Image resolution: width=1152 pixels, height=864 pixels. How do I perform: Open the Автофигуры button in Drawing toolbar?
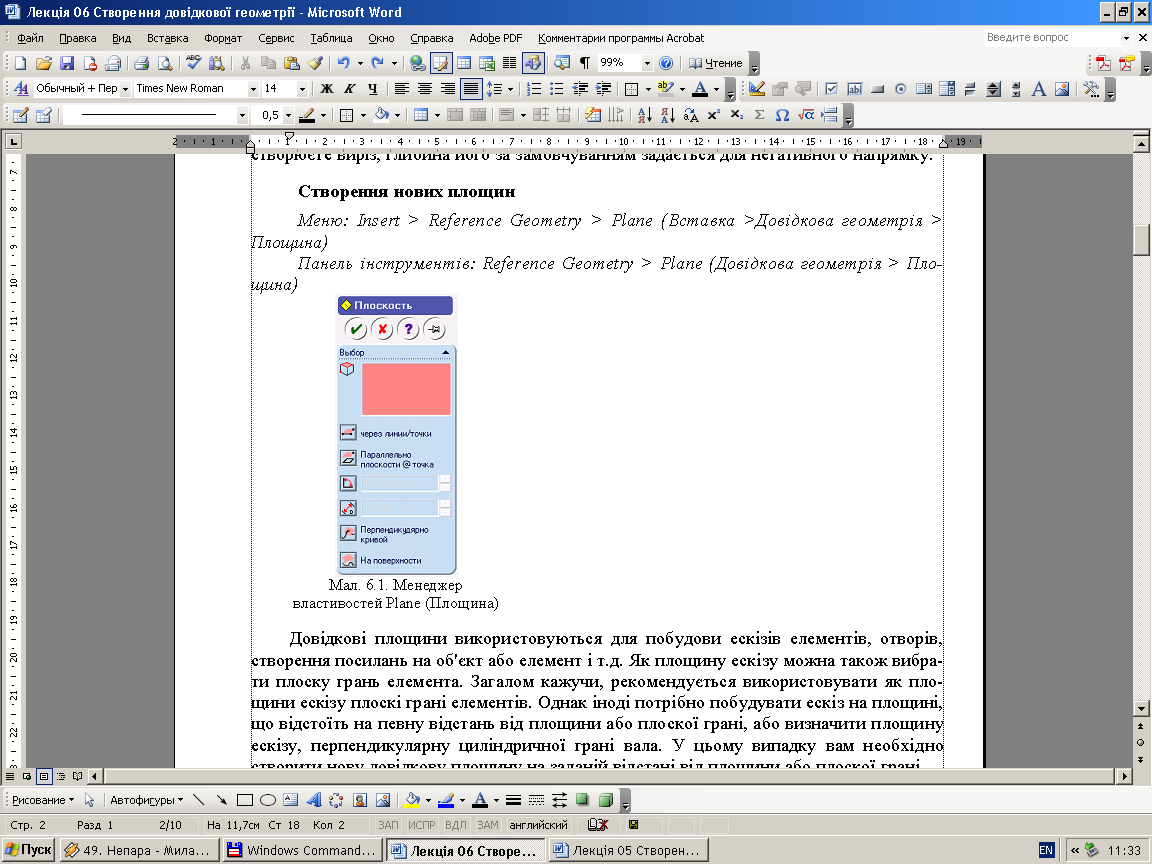(x=146, y=800)
